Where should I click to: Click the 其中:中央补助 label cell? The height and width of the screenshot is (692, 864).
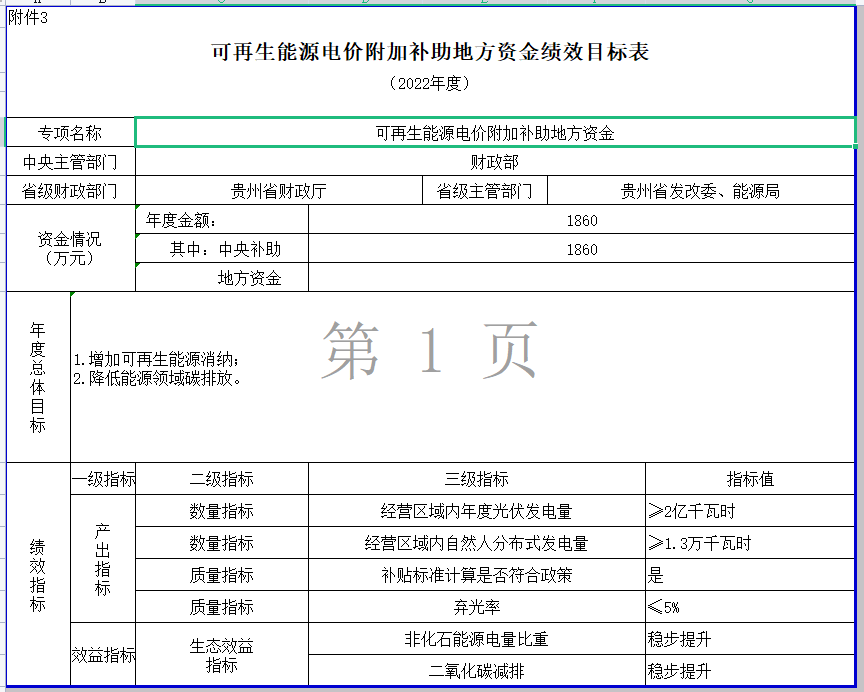click(x=221, y=250)
